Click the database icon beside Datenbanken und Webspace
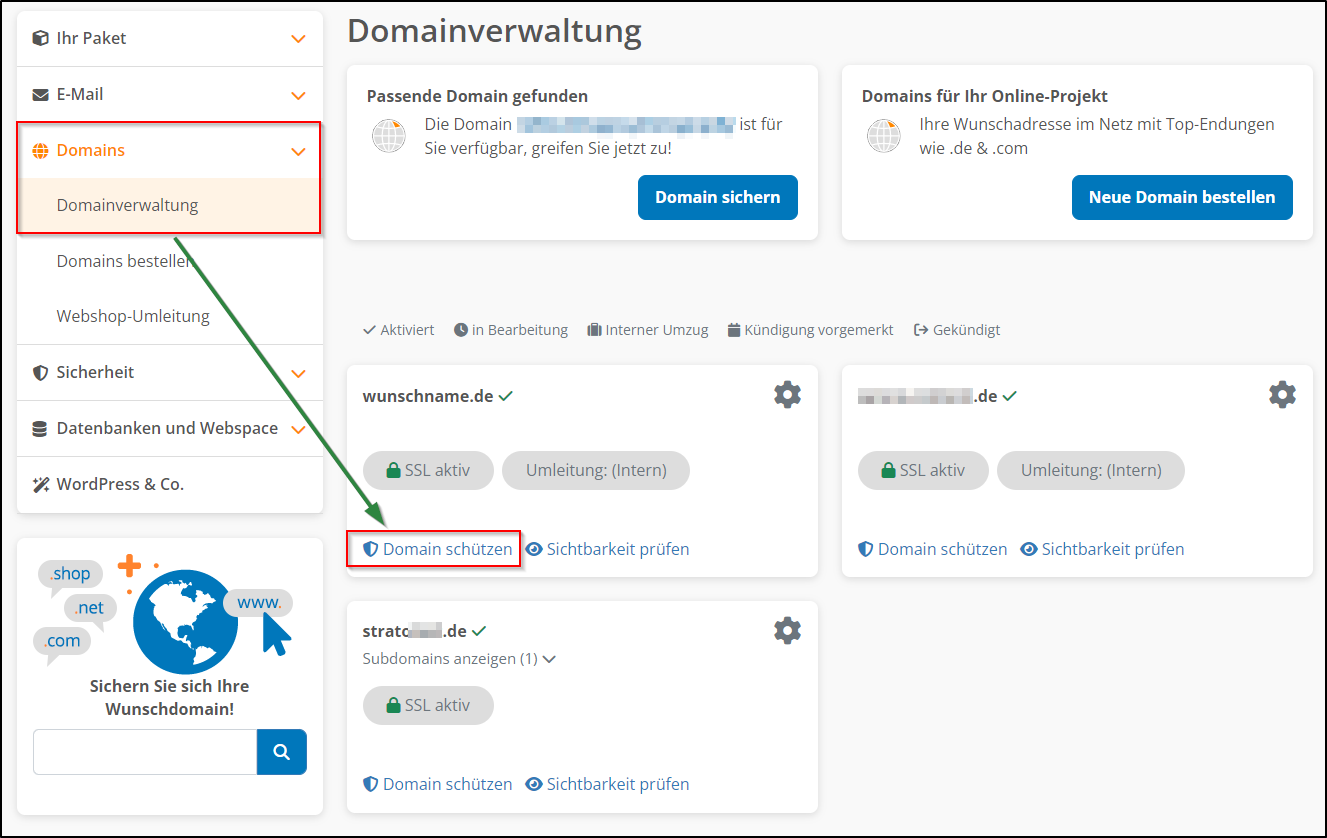The image size is (1327, 838). [39, 428]
